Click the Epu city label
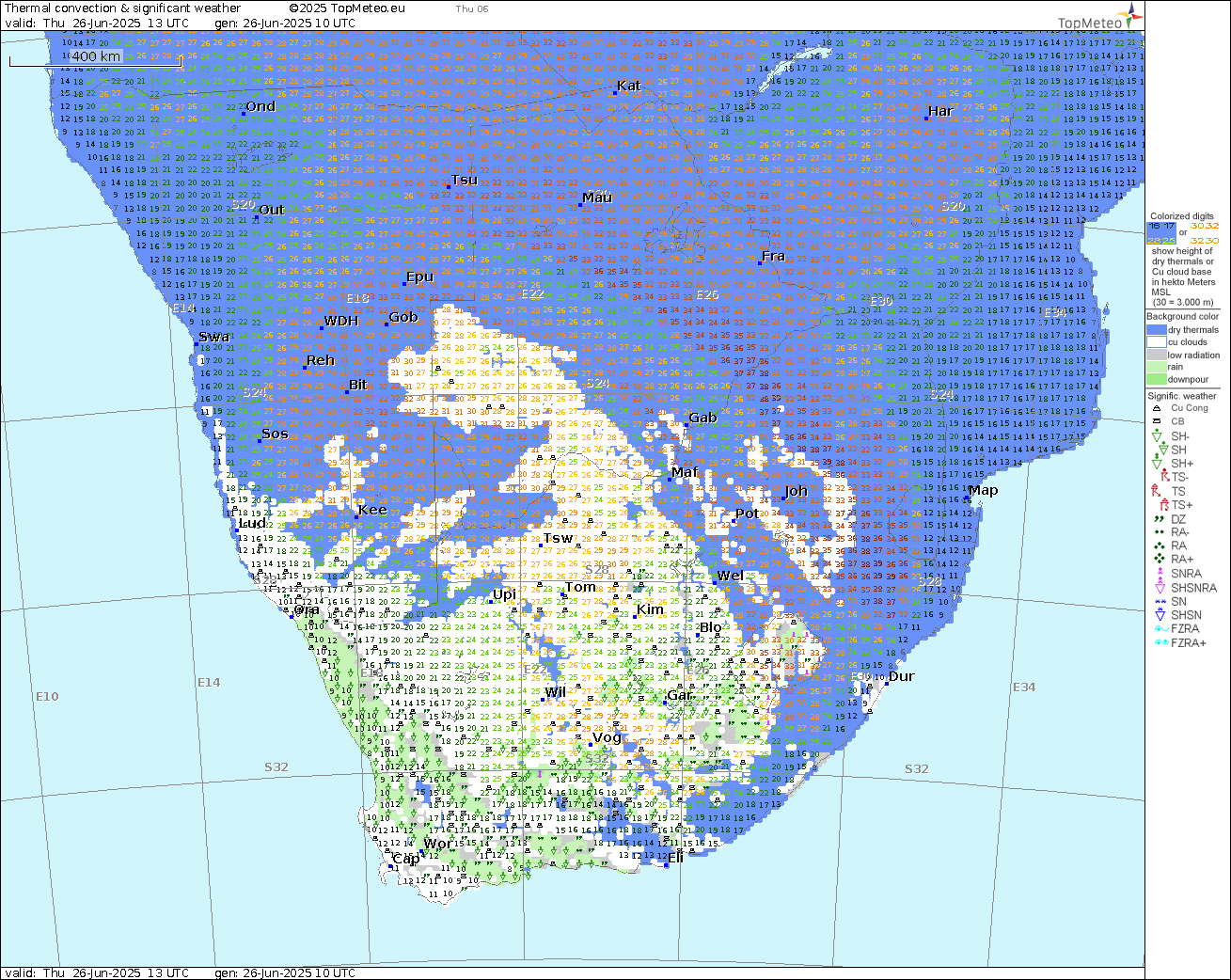Viewport: 1231px width, 980px height. point(419,277)
